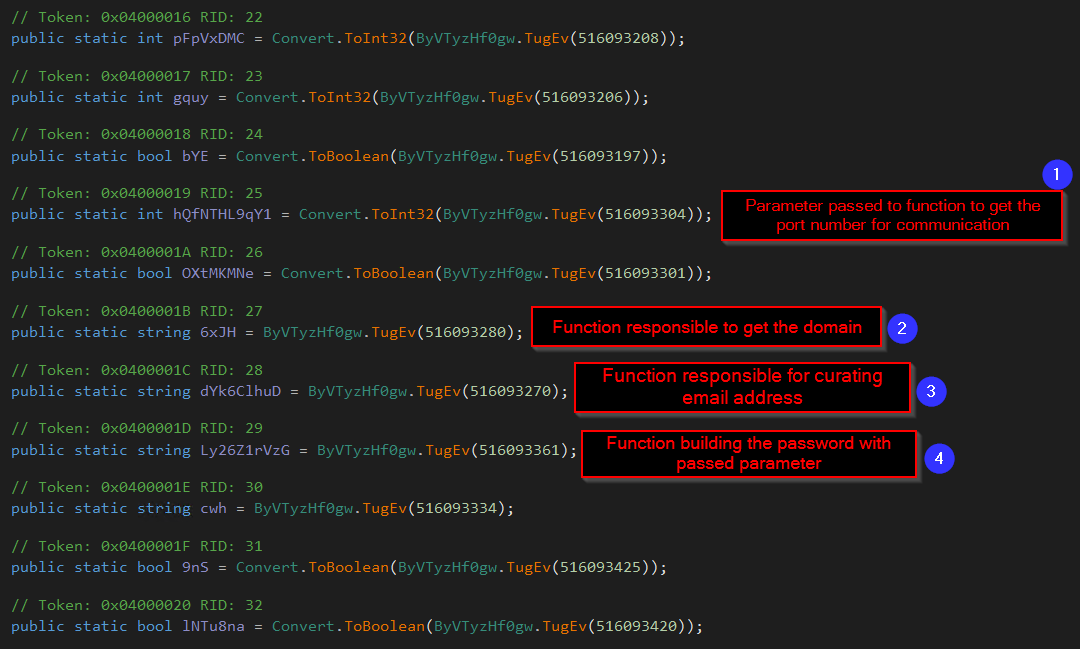The width and height of the screenshot is (1080, 649).
Task: Click the blue circle badge numbered 4
Action: [x=938, y=458]
